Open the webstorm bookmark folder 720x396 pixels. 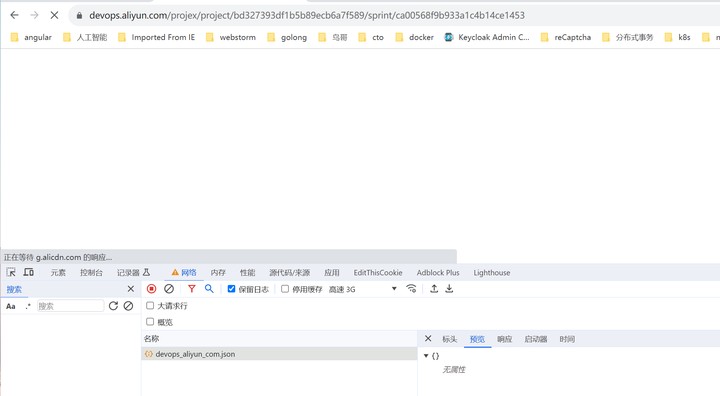tap(231, 37)
